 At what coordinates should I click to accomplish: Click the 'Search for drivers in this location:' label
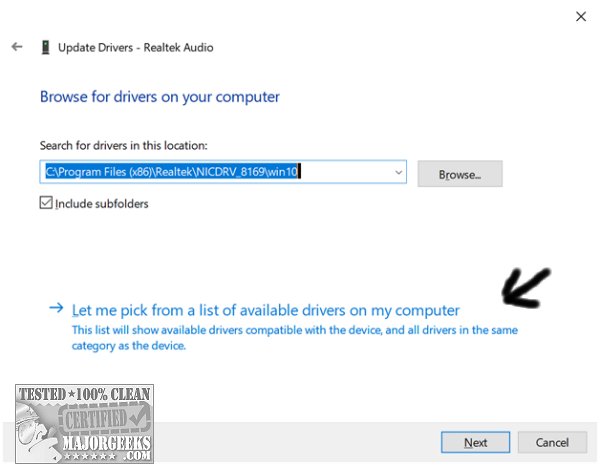point(123,146)
